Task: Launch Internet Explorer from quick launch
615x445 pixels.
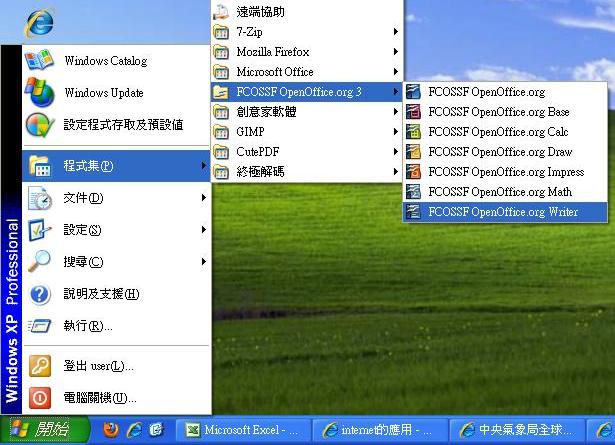Action: tap(134, 430)
